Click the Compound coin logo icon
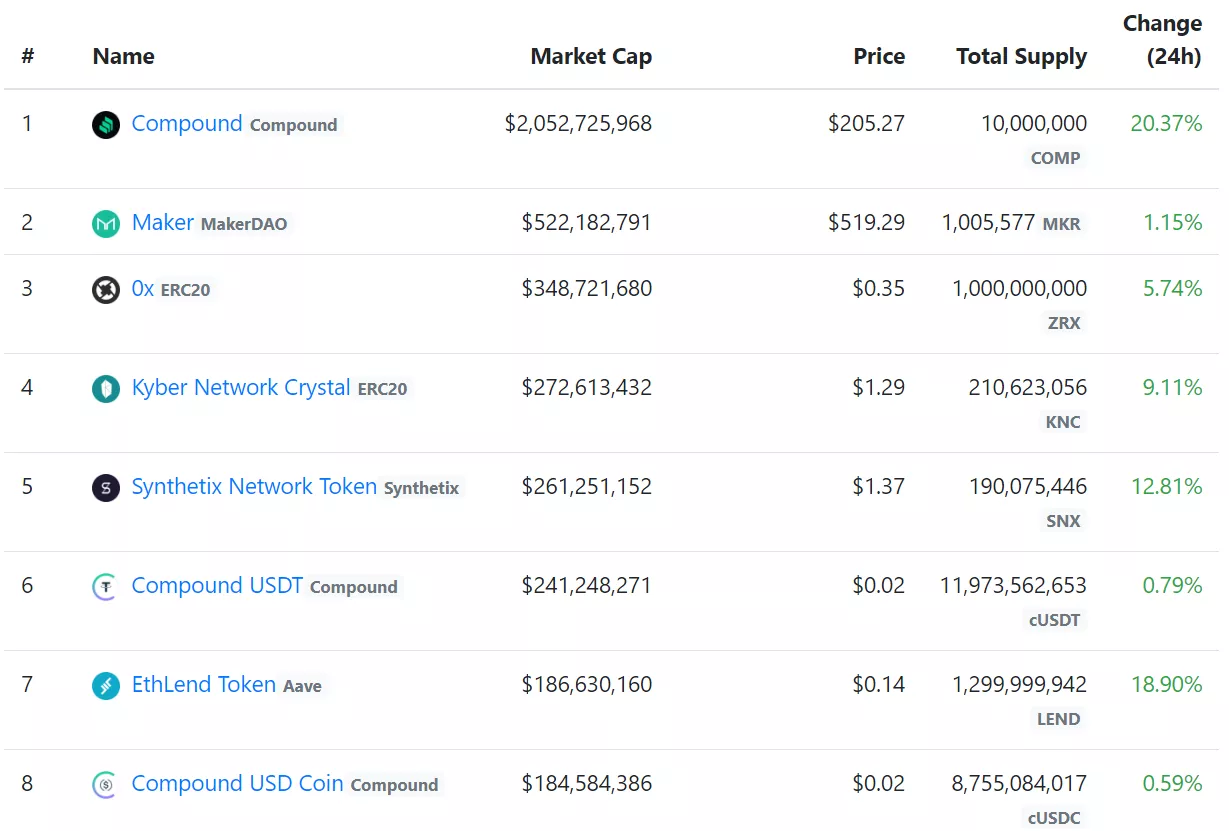The width and height of the screenshot is (1229, 831). point(106,125)
